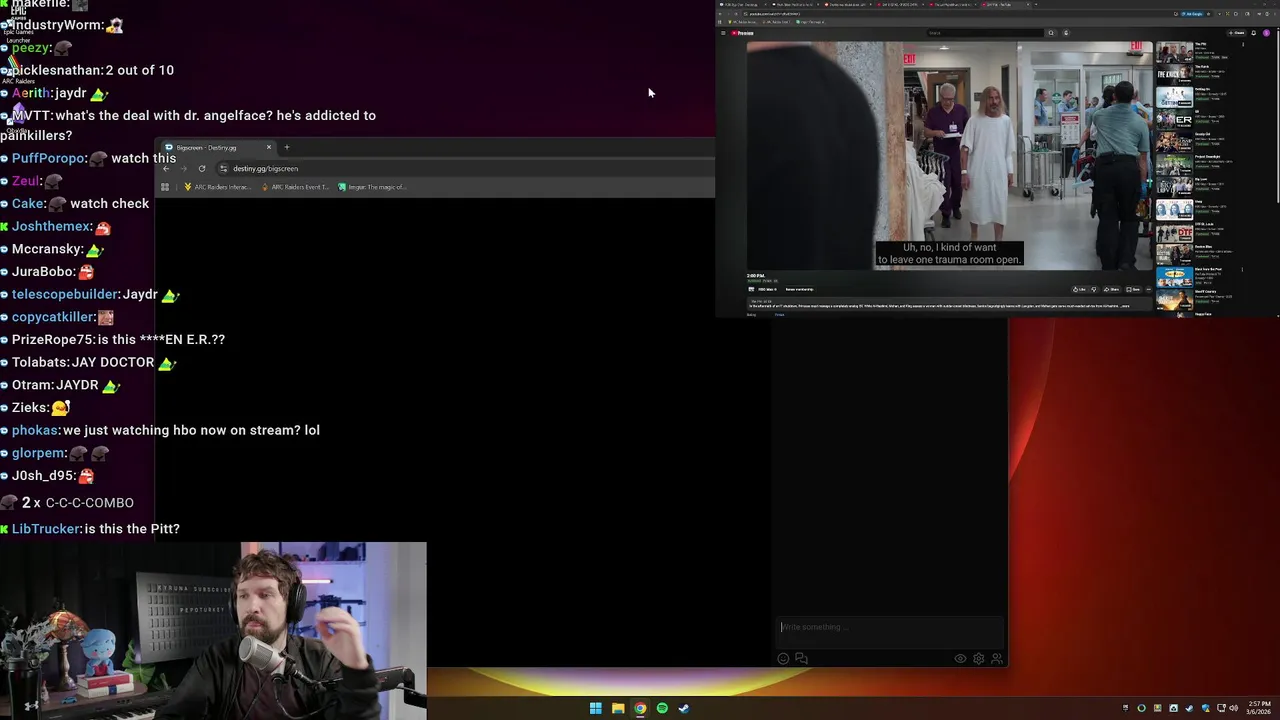Open File Explorer from the taskbar
The width and height of the screenshot is (1280, 720).
point(618,708)
